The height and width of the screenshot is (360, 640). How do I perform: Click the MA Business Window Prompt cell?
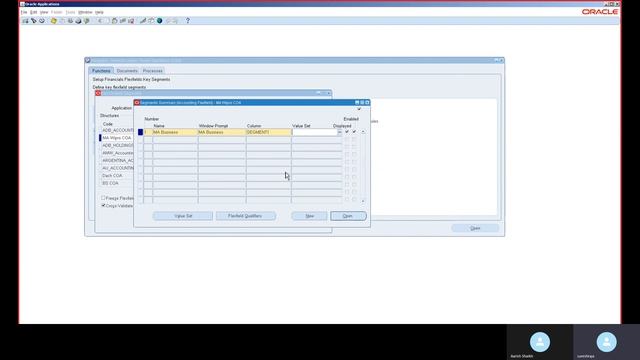pos(222,132)
